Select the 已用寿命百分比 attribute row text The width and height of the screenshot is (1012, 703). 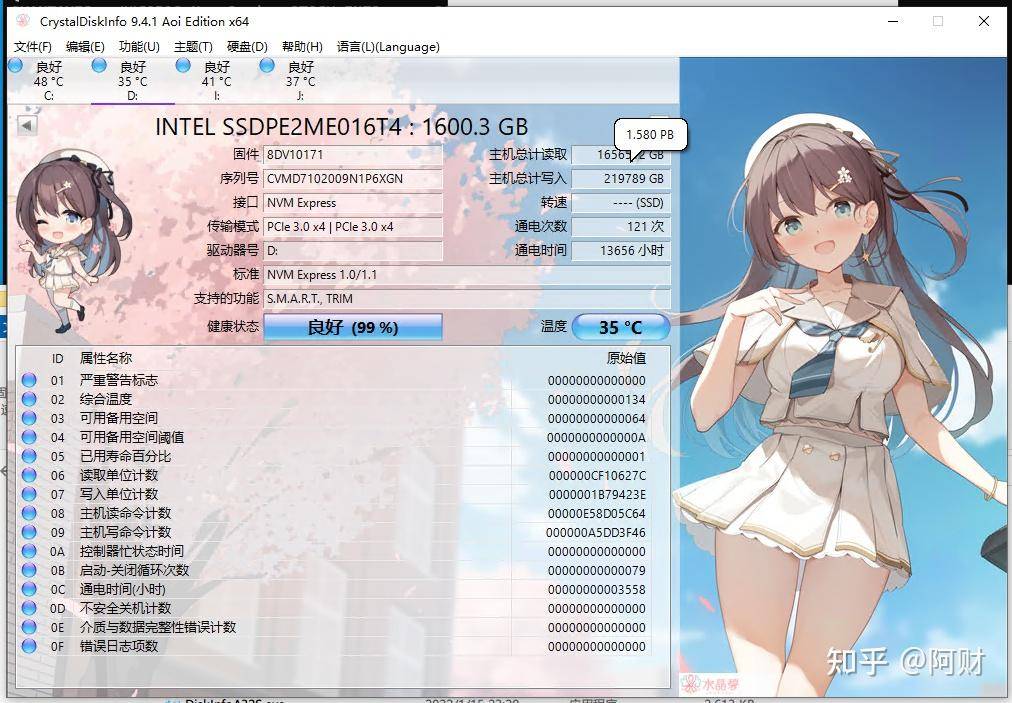click(x=125, y=456)
